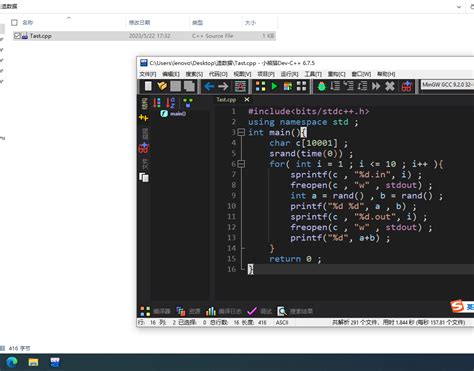Open the 运行[R] menu
The height and width of the screenshot is (371, 474).
click(x=289, y=74)
